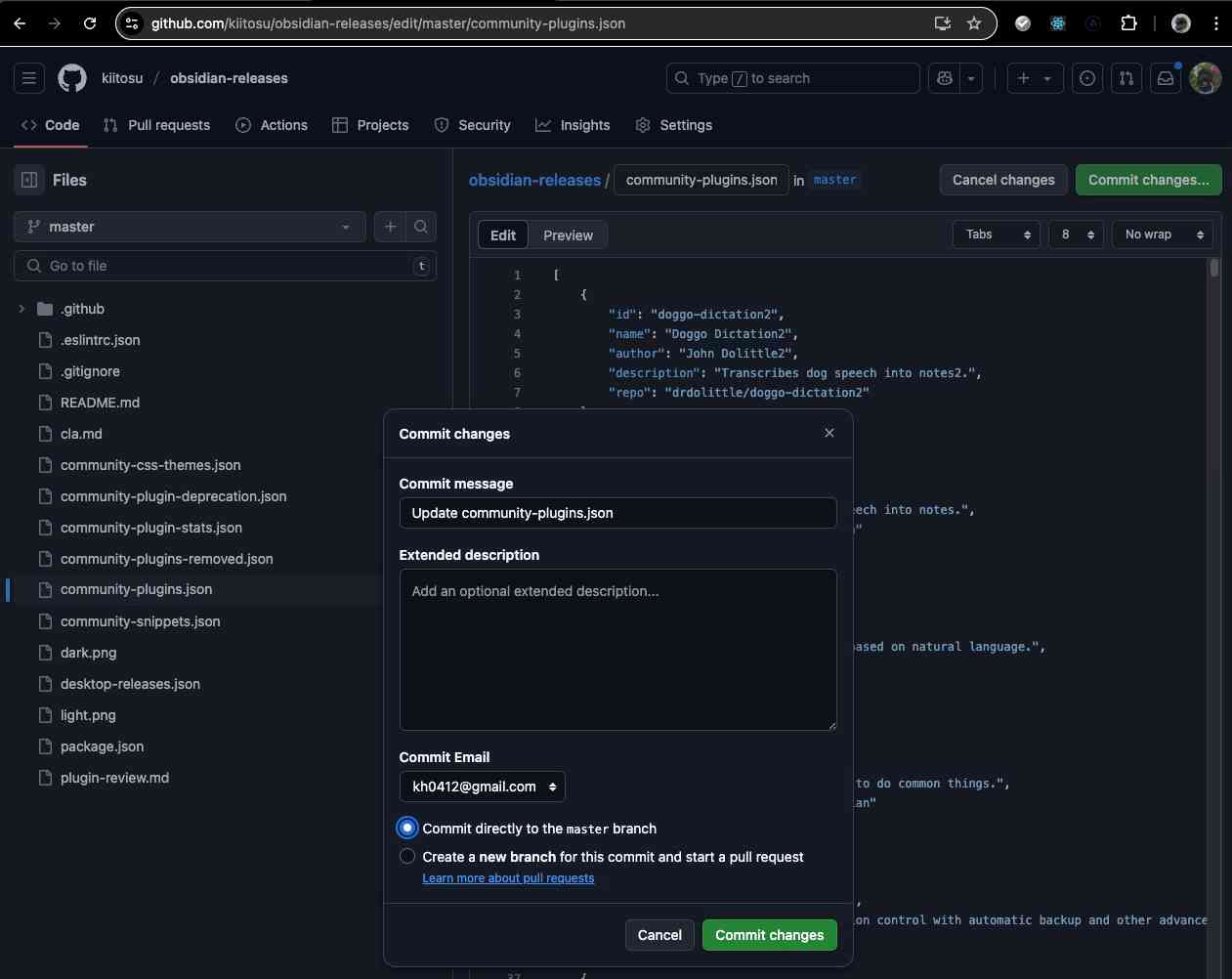
Task: Open the pull requests header icon
Action: tap(1126, 78)
